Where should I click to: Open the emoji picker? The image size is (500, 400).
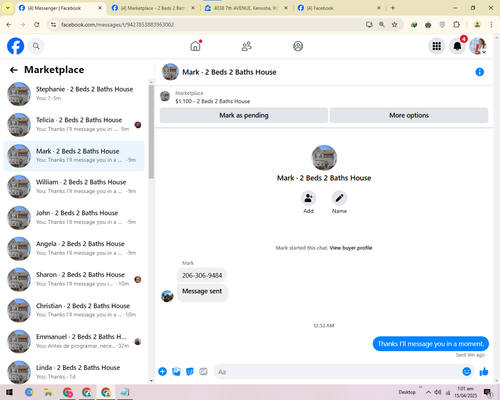point(467,371)
